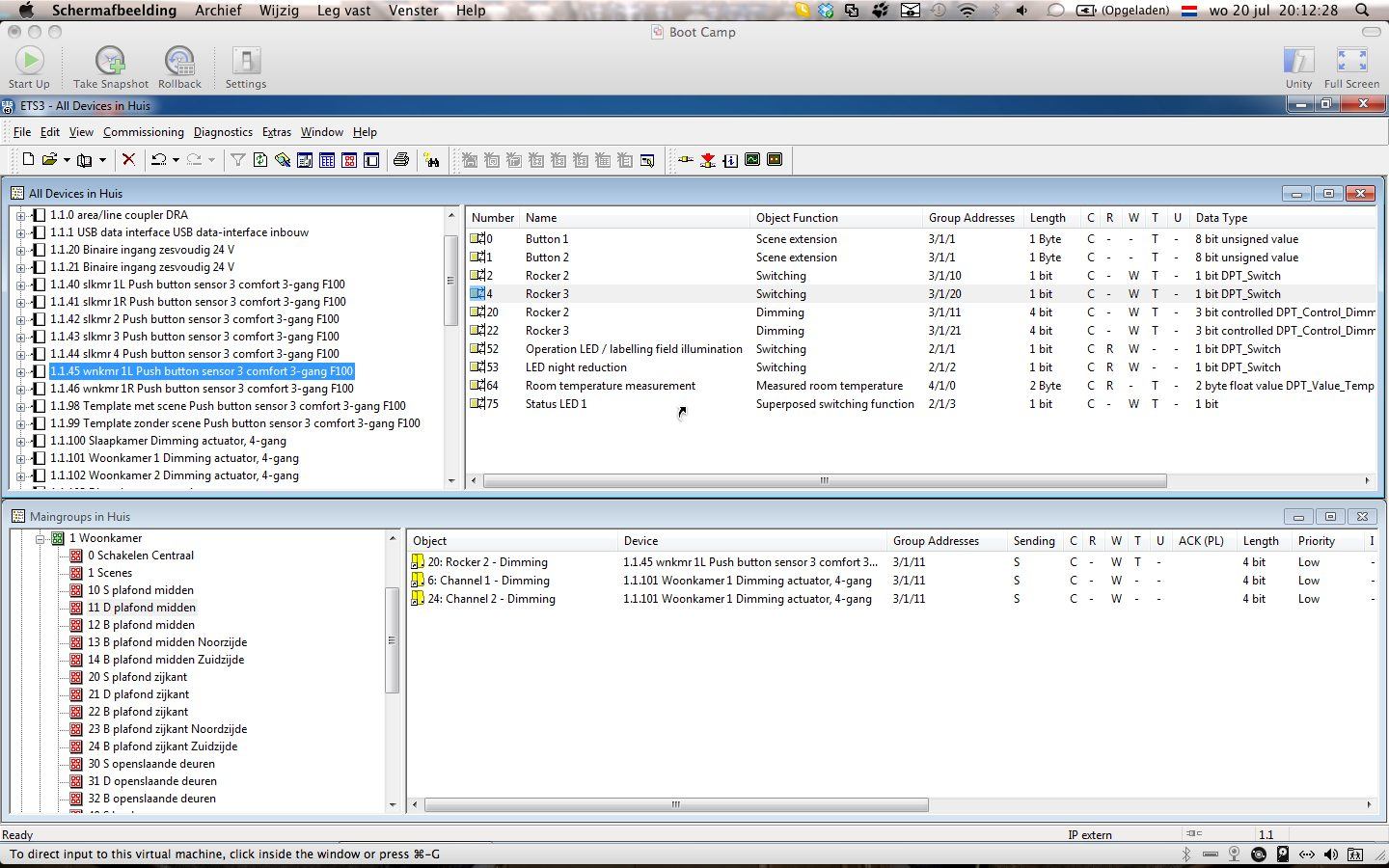Collapse the 1 Woonkamer main group
The height and width of the screenshot is (868, 1389).
41,538
